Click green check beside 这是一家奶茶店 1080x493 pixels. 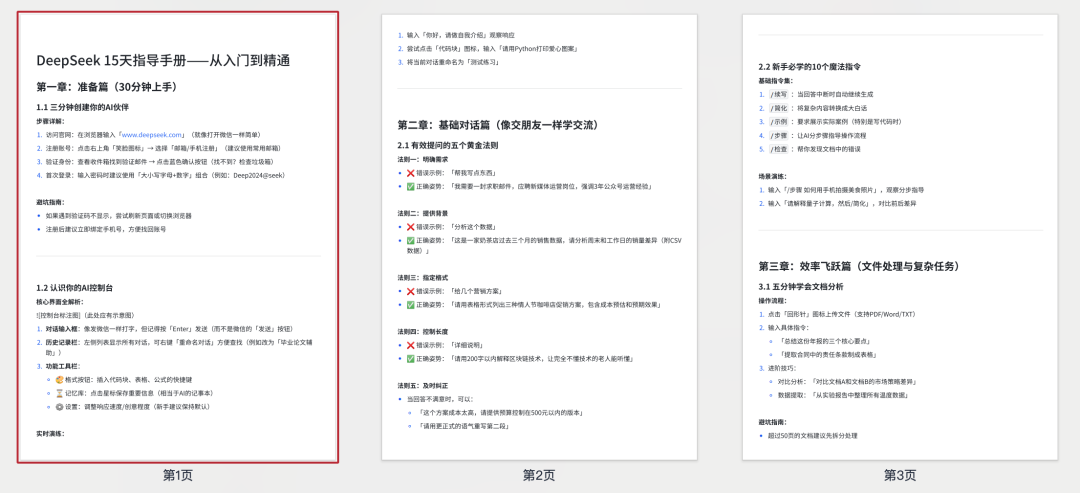(411, 240)
